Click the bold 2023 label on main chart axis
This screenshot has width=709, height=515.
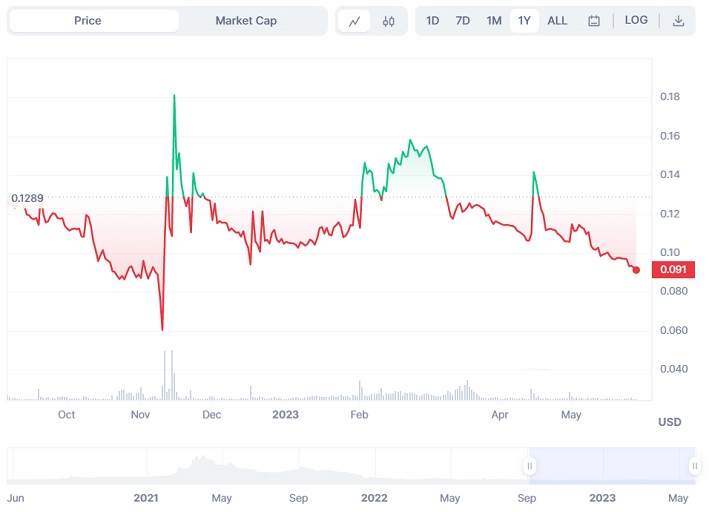pos(285,415)
